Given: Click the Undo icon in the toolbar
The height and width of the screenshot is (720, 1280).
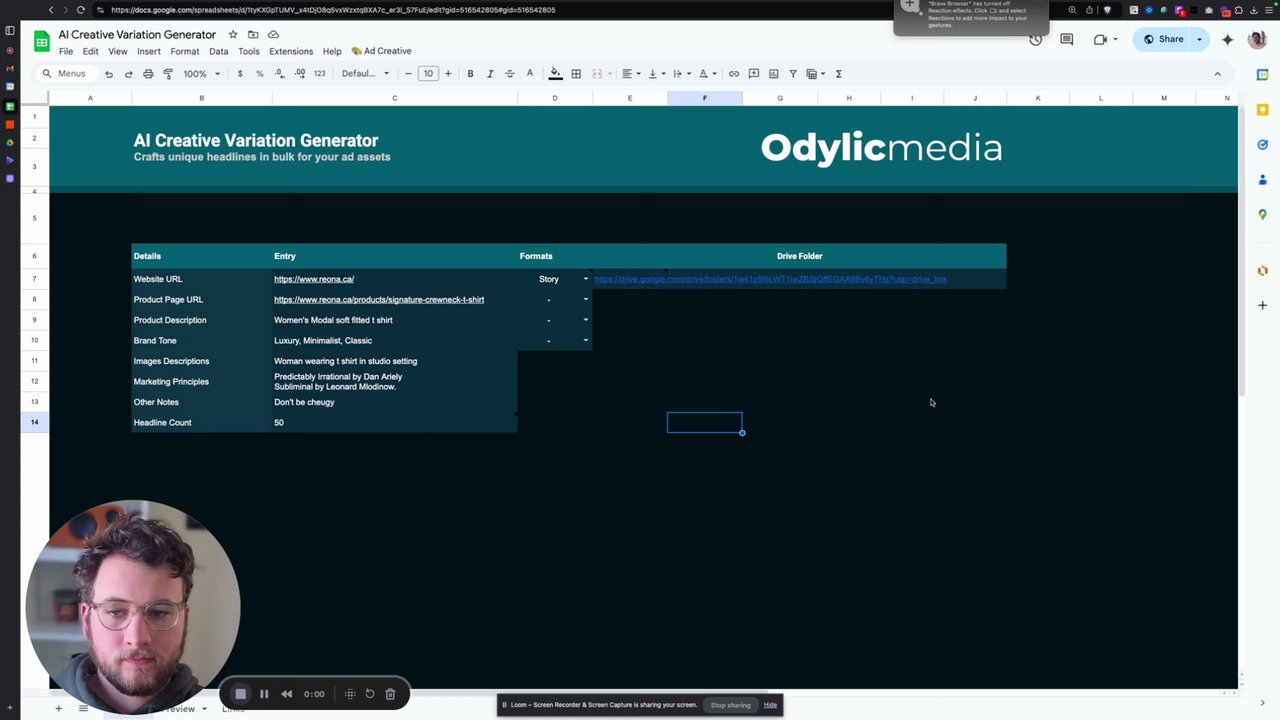Looking at the screenshot, I should tap(109, 74).
